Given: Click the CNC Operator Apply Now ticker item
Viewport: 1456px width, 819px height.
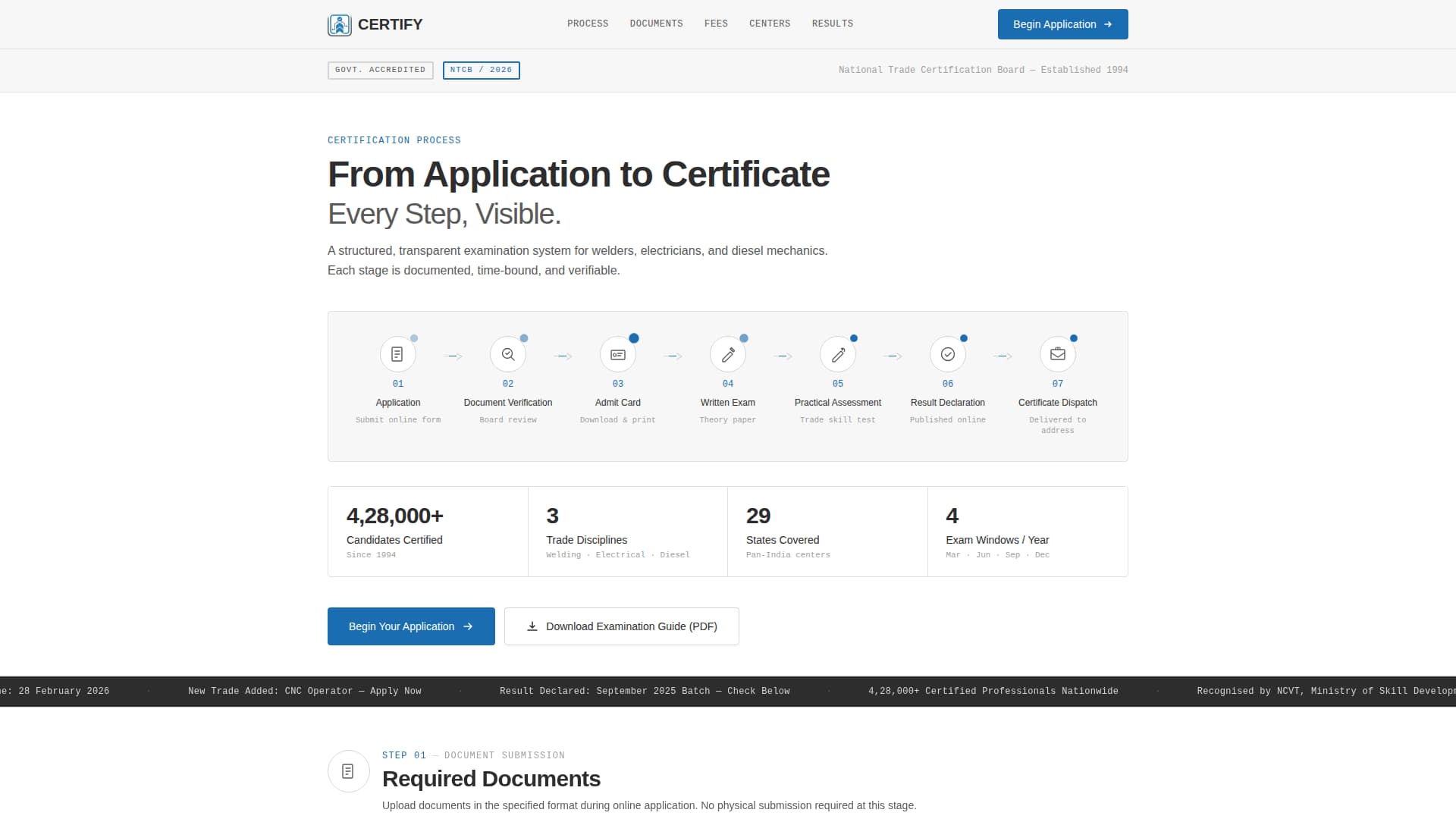Looking at the screenshot, I should [304, 691].
